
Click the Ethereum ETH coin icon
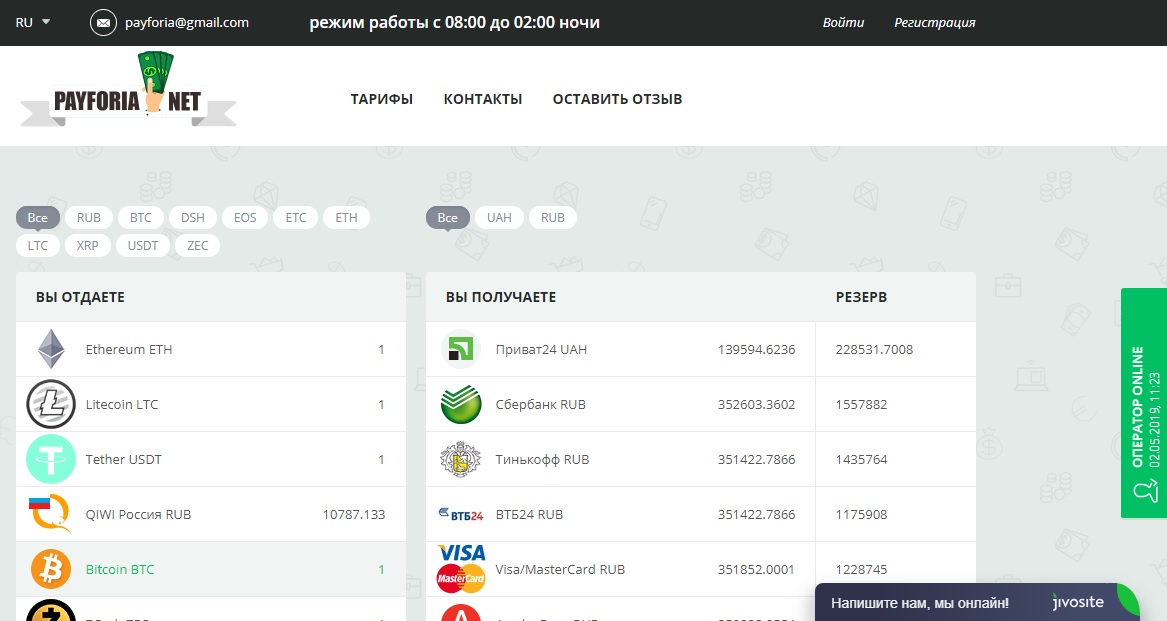51,350
